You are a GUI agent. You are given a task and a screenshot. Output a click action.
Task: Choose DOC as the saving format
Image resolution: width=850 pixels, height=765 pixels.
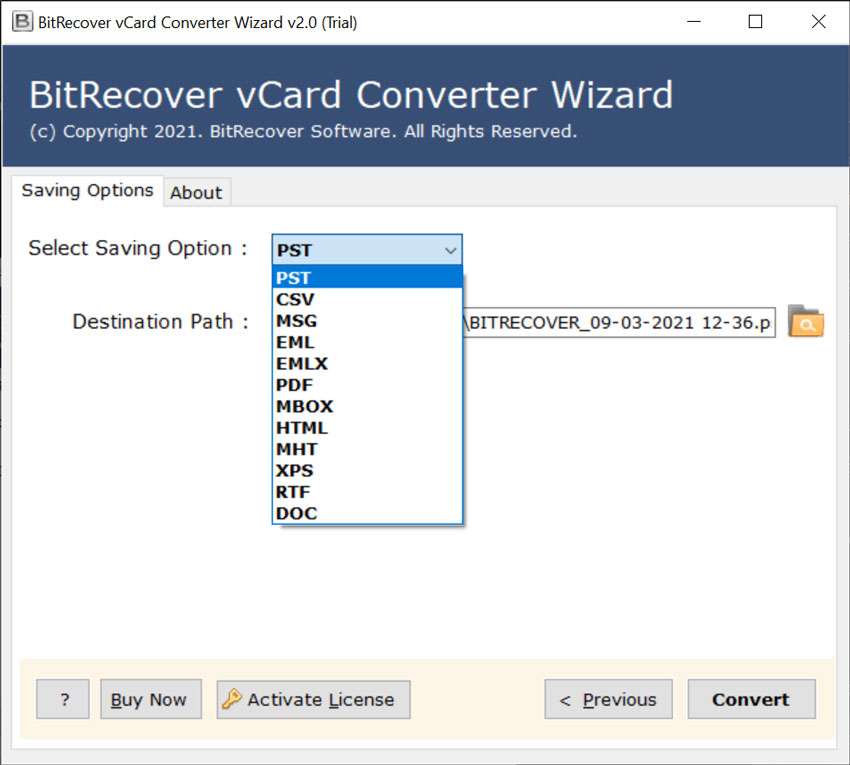(x=367, y=513)
